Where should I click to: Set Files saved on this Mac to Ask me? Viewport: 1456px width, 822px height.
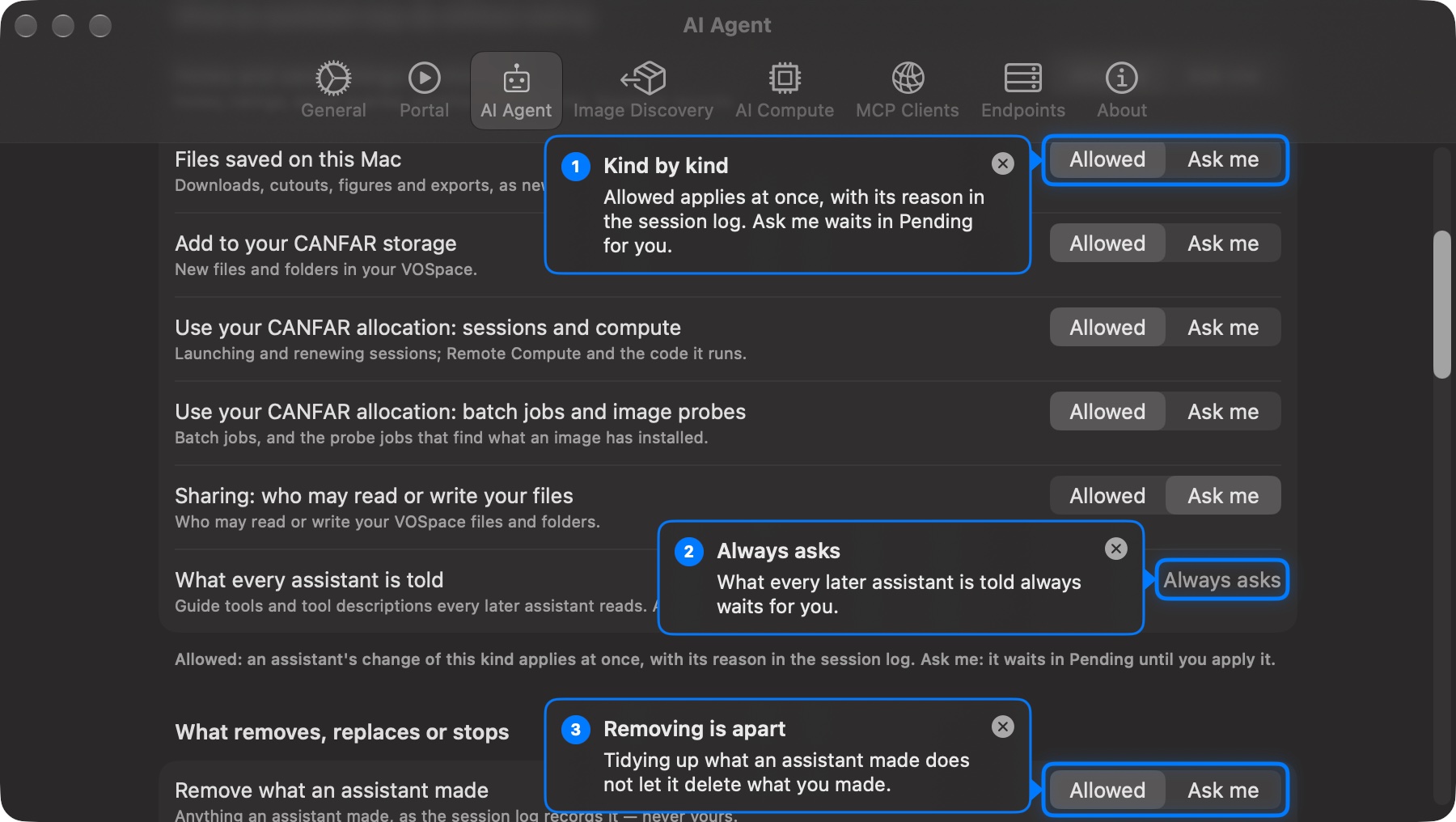coord(1223,159)
